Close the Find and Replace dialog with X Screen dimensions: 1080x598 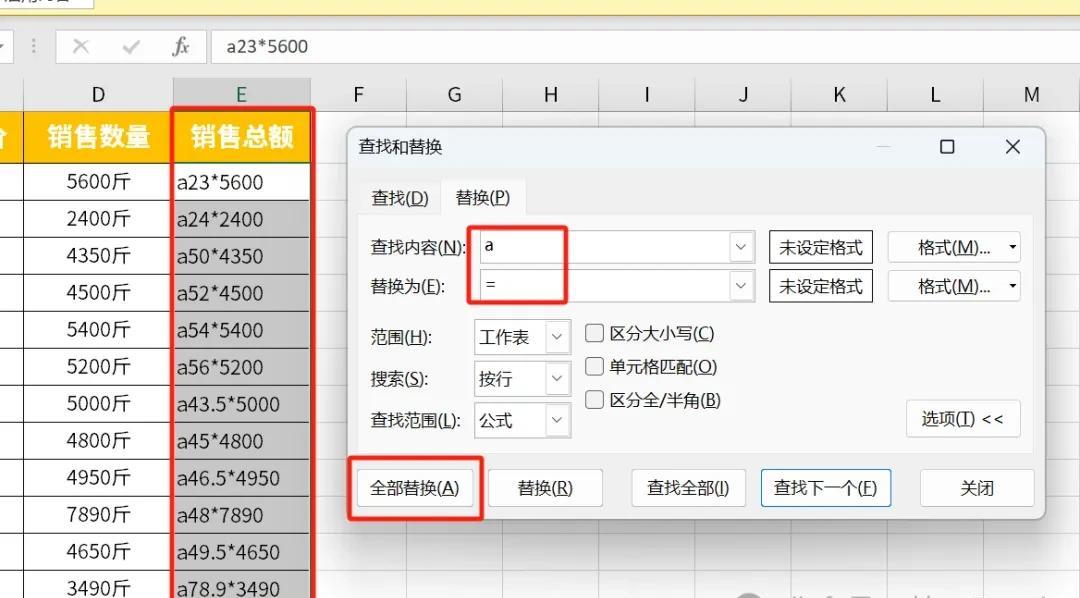click(1012, 147)
